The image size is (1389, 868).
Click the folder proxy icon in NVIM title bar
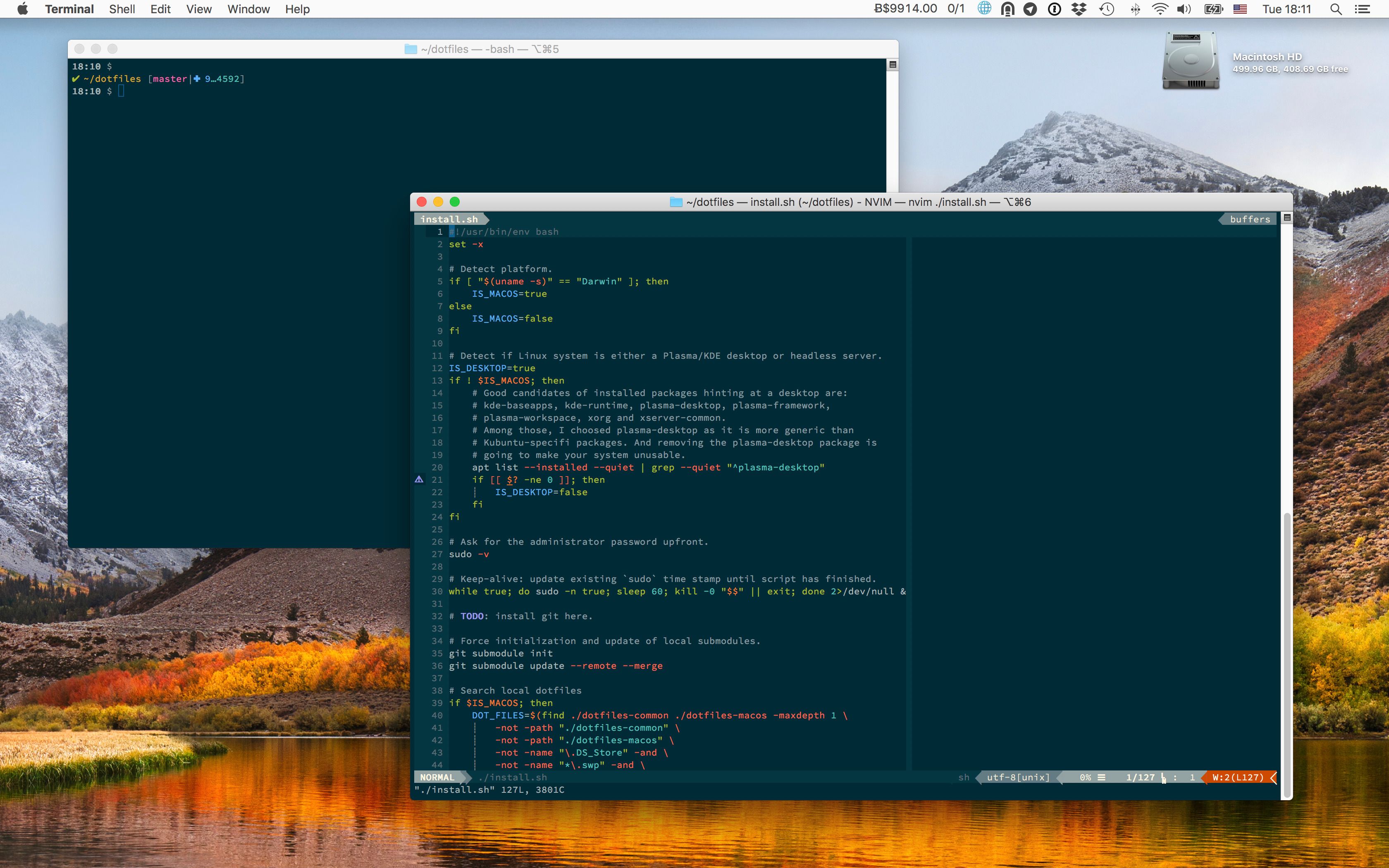[x=676, y=202]
